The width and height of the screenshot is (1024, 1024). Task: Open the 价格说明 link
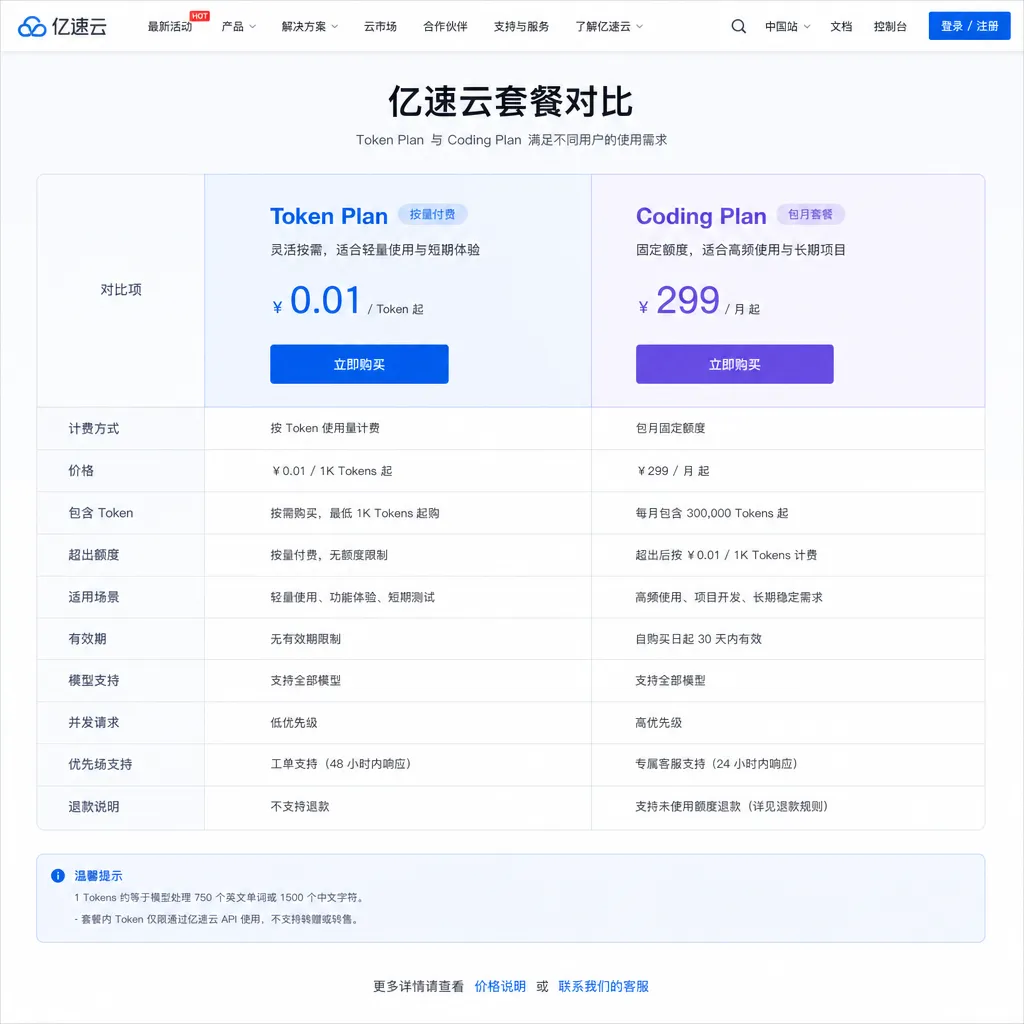500,986
